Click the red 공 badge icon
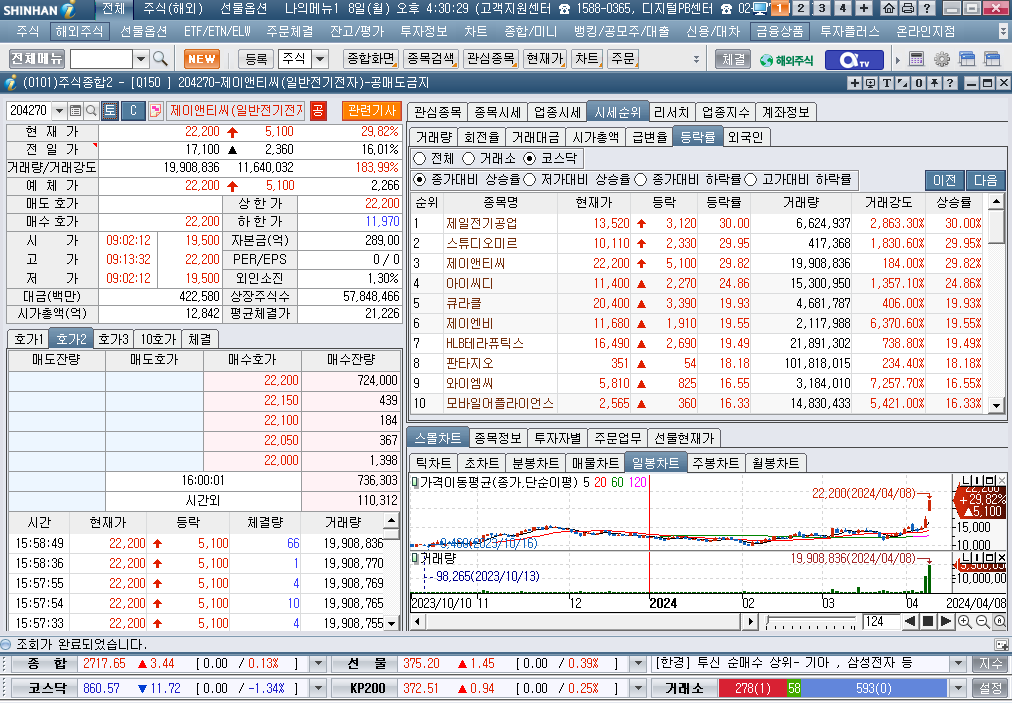 coord(318,110)
